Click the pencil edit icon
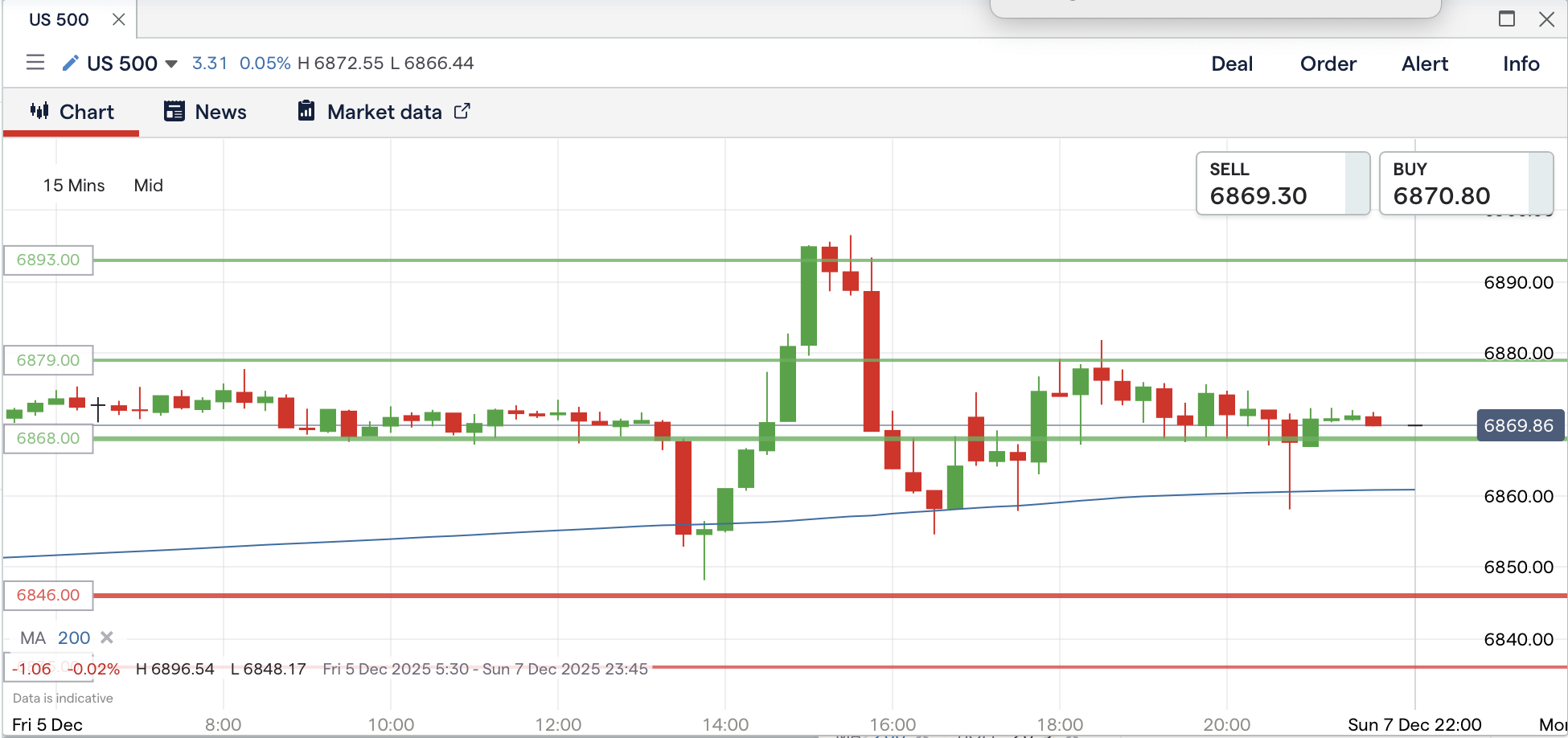Screen dimensions: 1568x738 point(70,63)
